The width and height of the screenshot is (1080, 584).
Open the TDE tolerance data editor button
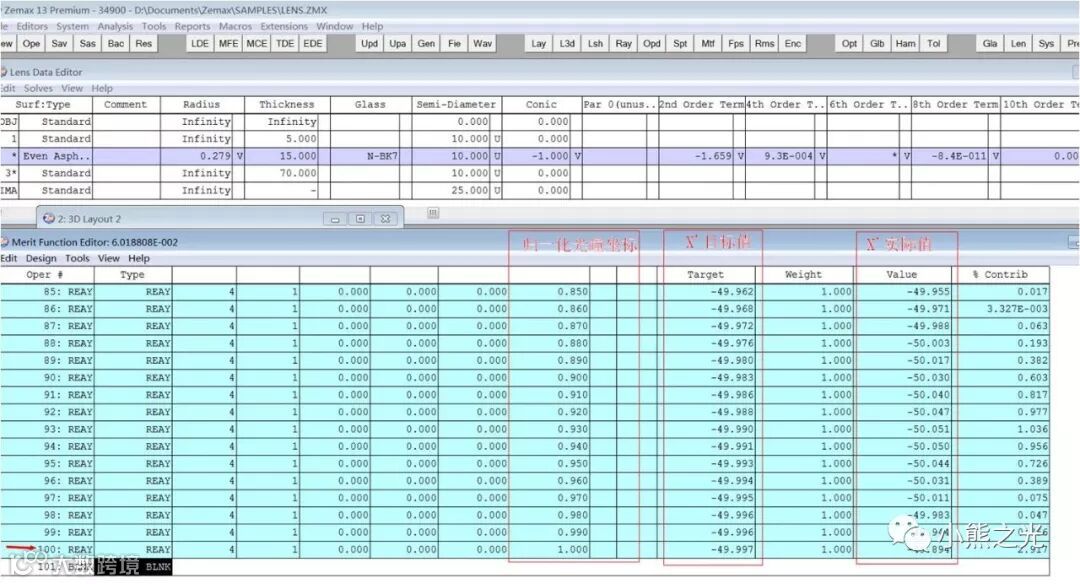pyautogui.click(x=284, y=43)
